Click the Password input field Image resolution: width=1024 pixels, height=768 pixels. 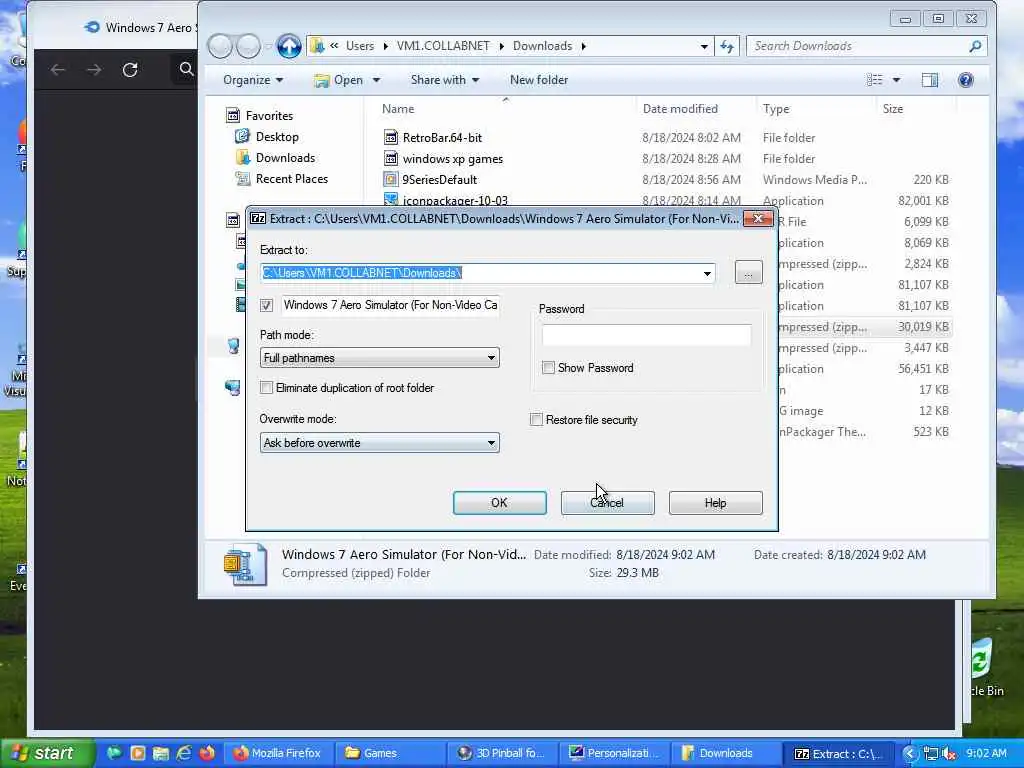tap(647, 335)
